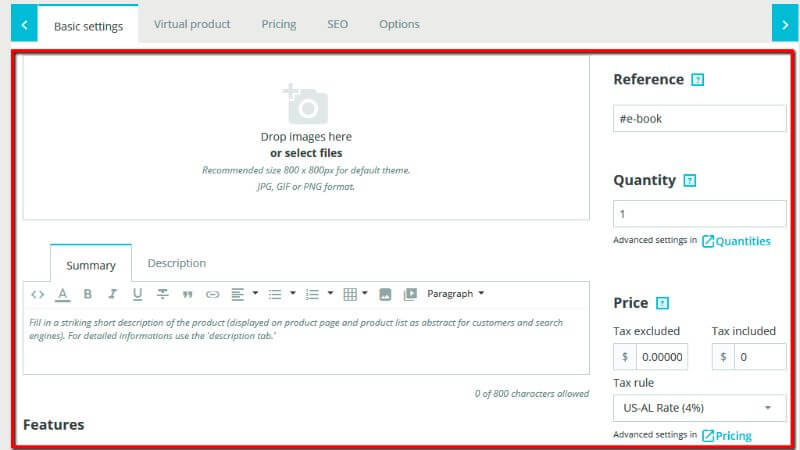Click the Reference input field with #e-book
Viewport: 800px width, 450px height.
tap(699, 118)
